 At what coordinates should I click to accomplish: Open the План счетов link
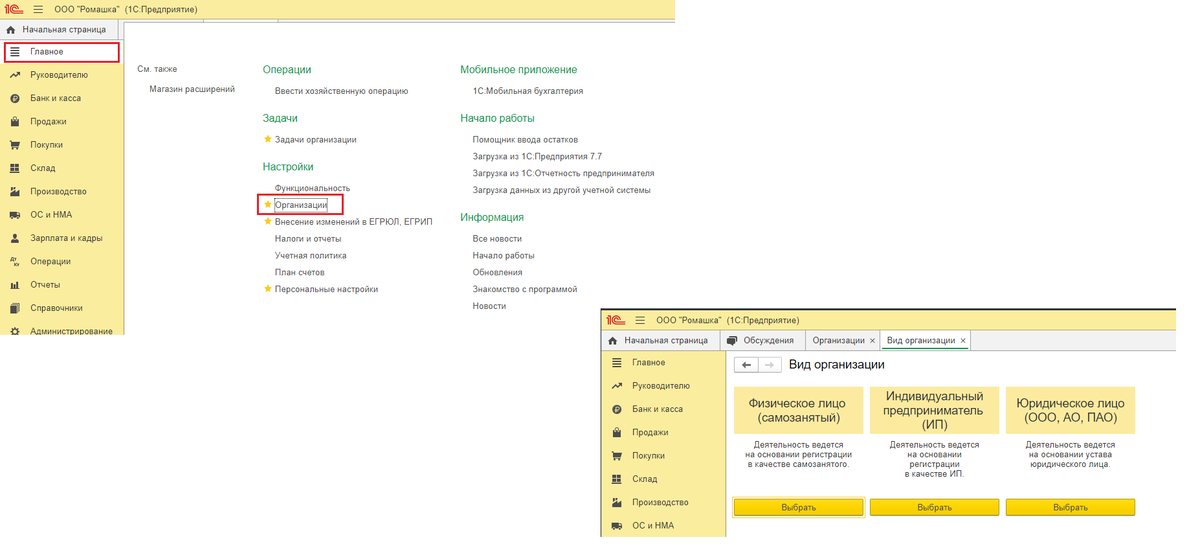point(299,272)
